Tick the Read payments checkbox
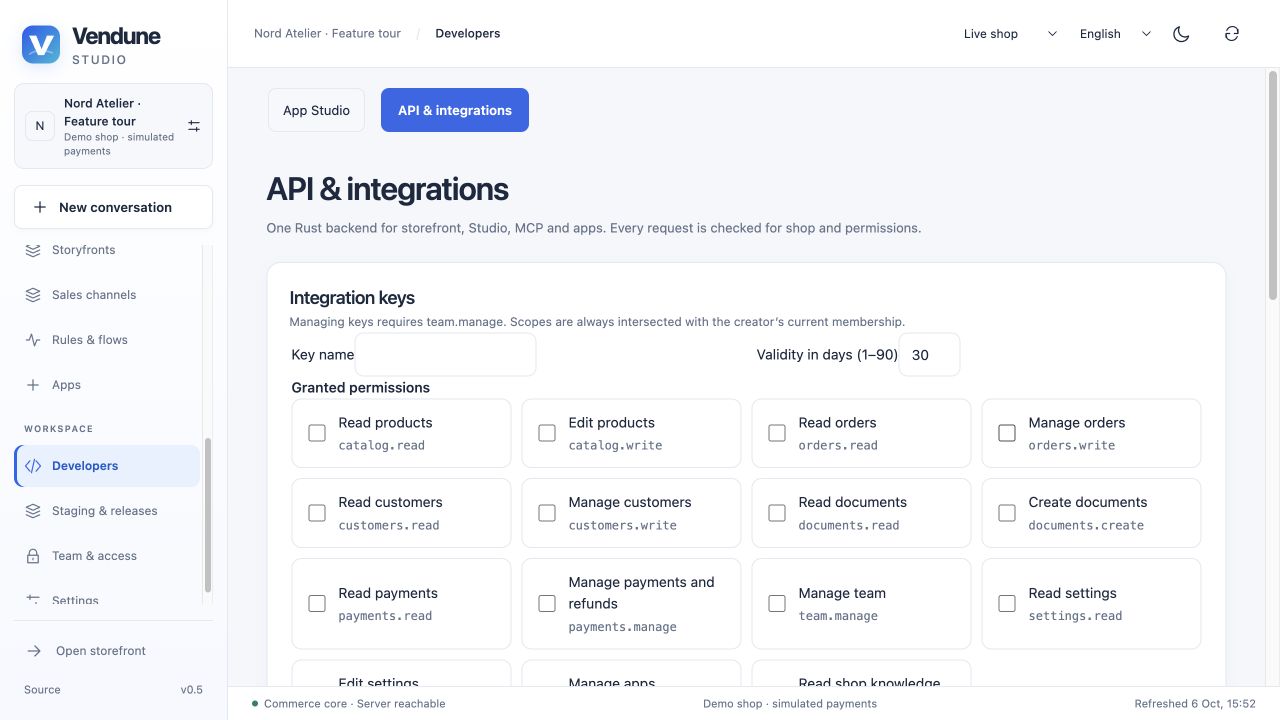This screenshot has height=720, width=1280. pyautogui.click(x=317, y=604)
